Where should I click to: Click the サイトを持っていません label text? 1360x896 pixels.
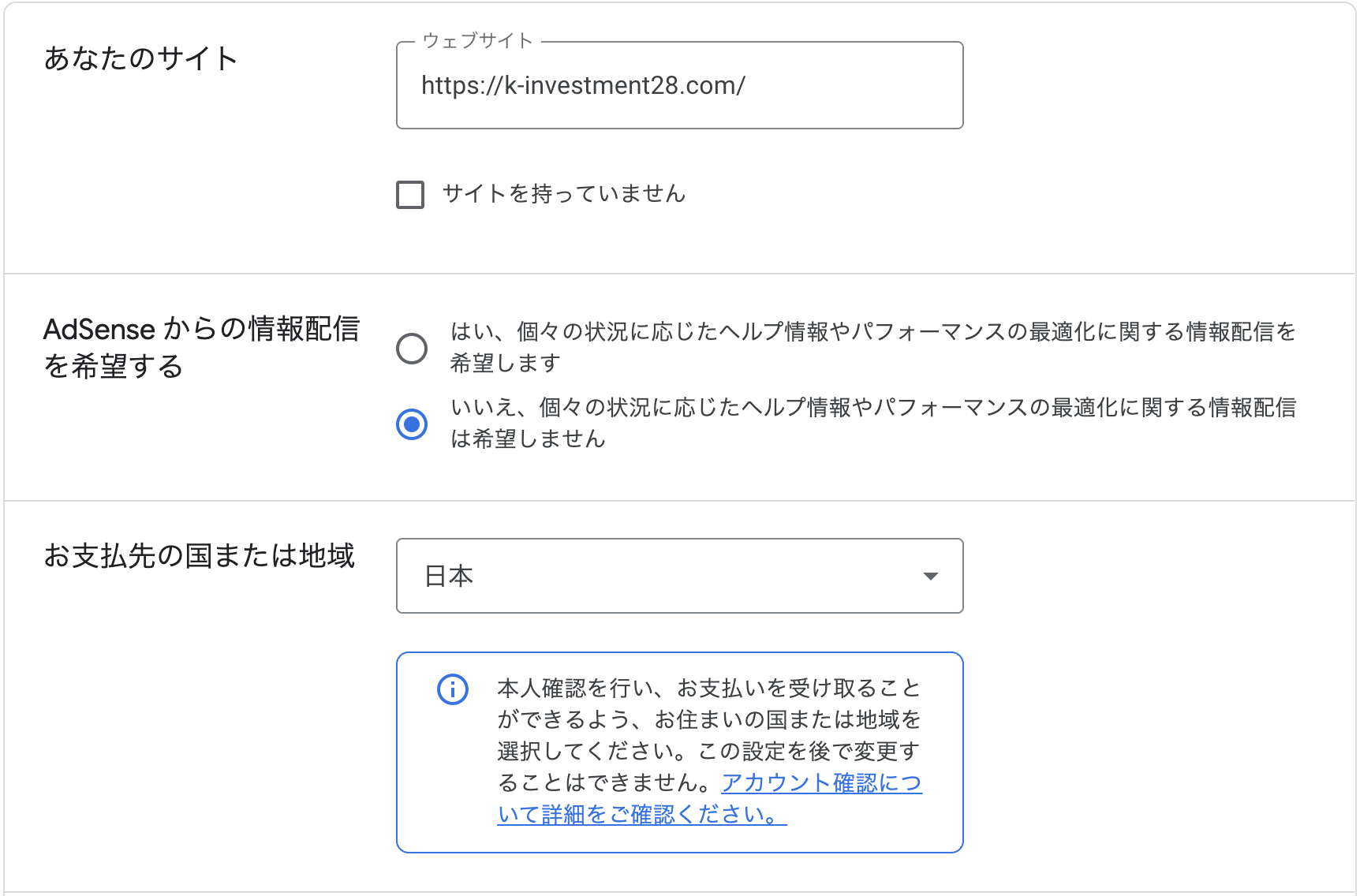[564, 193]
